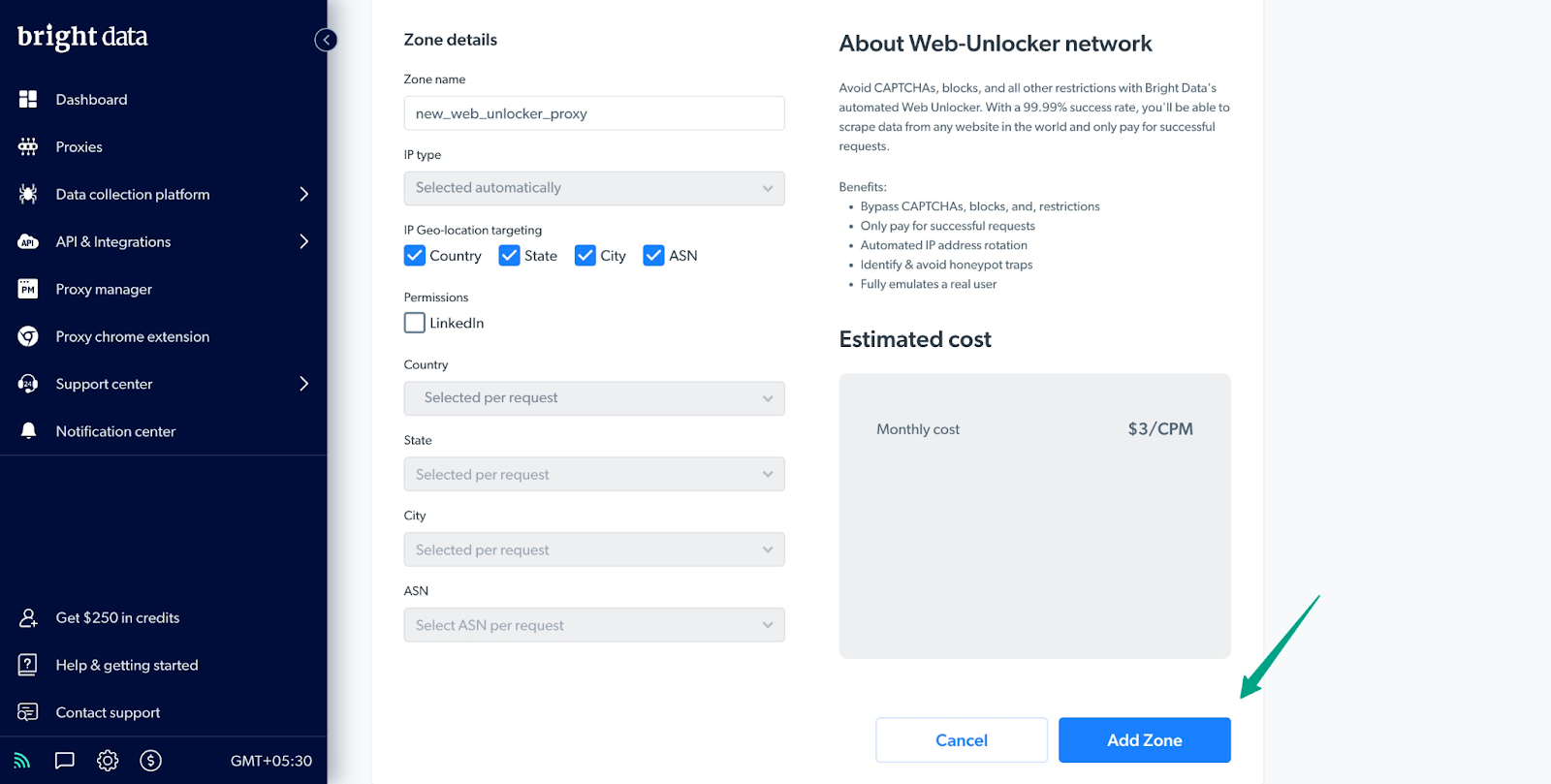This screenshot has height=784, width=1551.
Task: Go to the Dashboard menu item
Action: click(x=91, y=100)
